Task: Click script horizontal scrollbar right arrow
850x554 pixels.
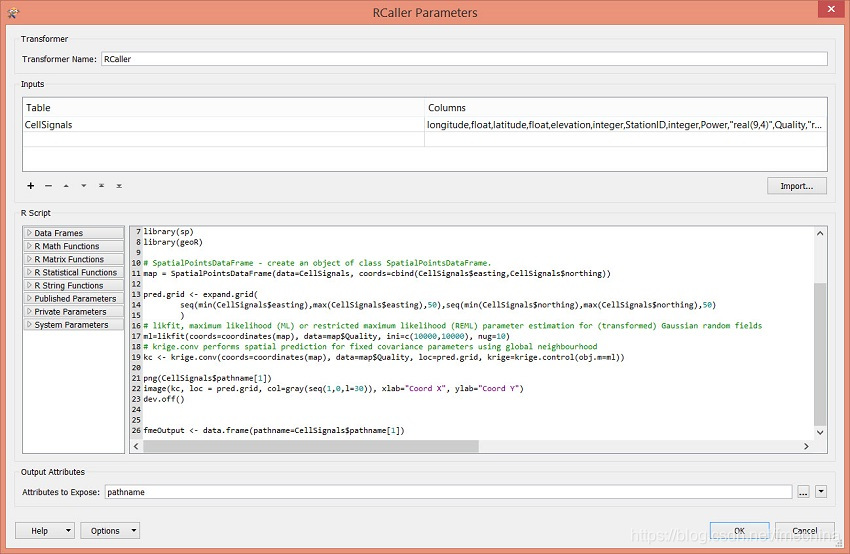Action: (x=806, y=446)
